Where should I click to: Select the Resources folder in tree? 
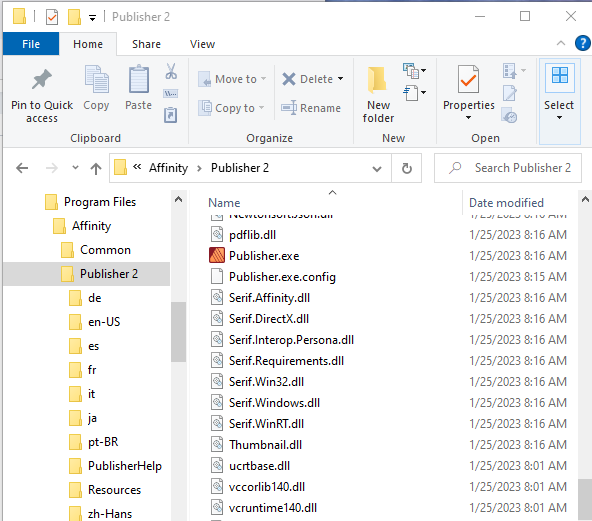coord(105,490)
